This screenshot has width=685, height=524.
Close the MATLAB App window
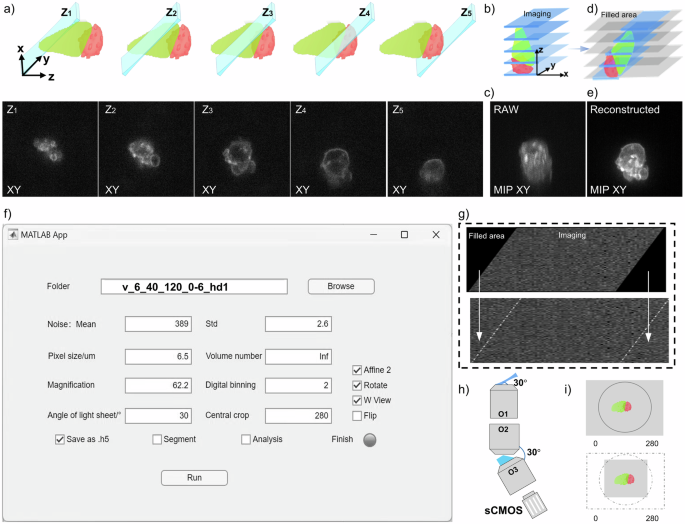[436, 234]
